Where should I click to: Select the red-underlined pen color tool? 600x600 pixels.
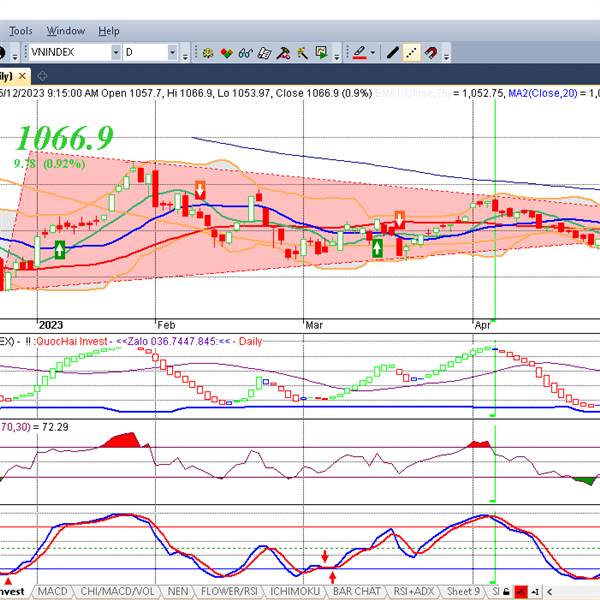359,53
